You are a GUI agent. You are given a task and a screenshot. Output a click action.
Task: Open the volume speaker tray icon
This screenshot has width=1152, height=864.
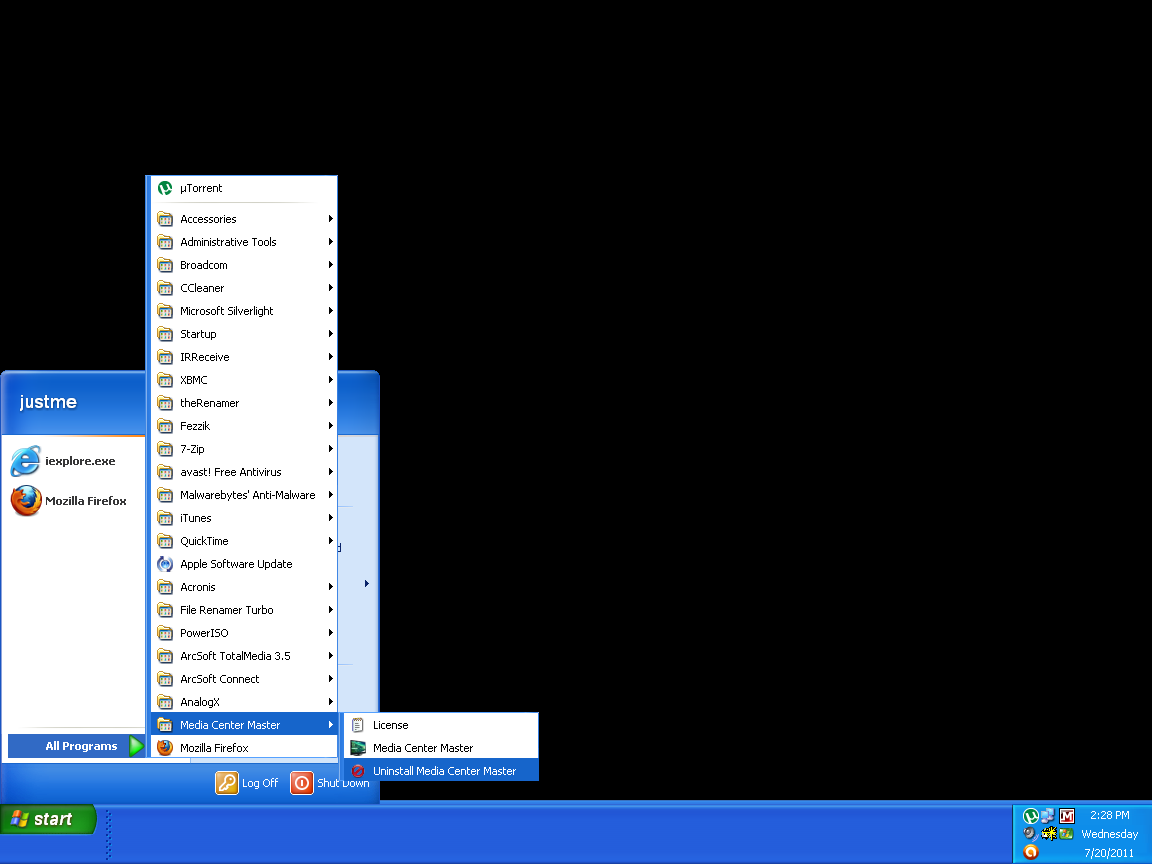tap(1031, 834)
